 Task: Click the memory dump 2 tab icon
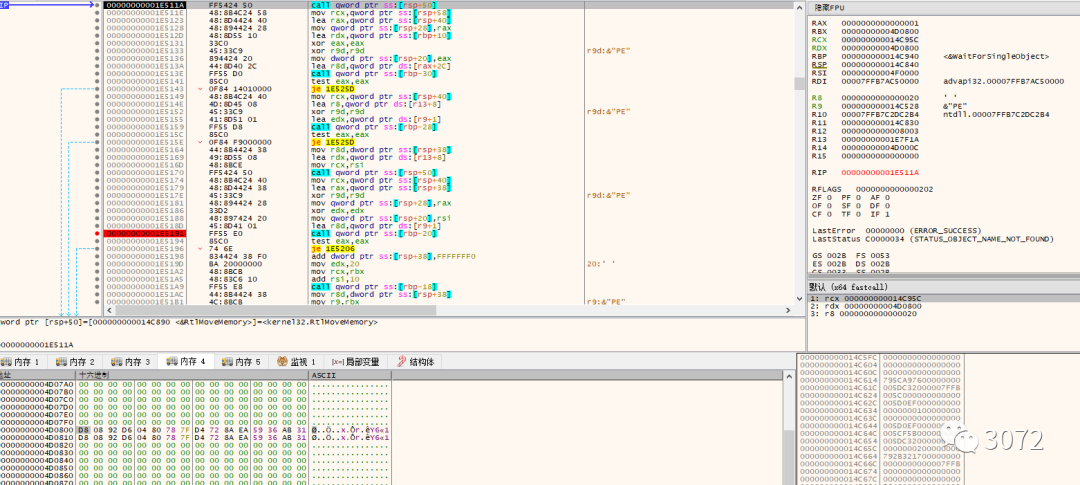pos(61,362)
